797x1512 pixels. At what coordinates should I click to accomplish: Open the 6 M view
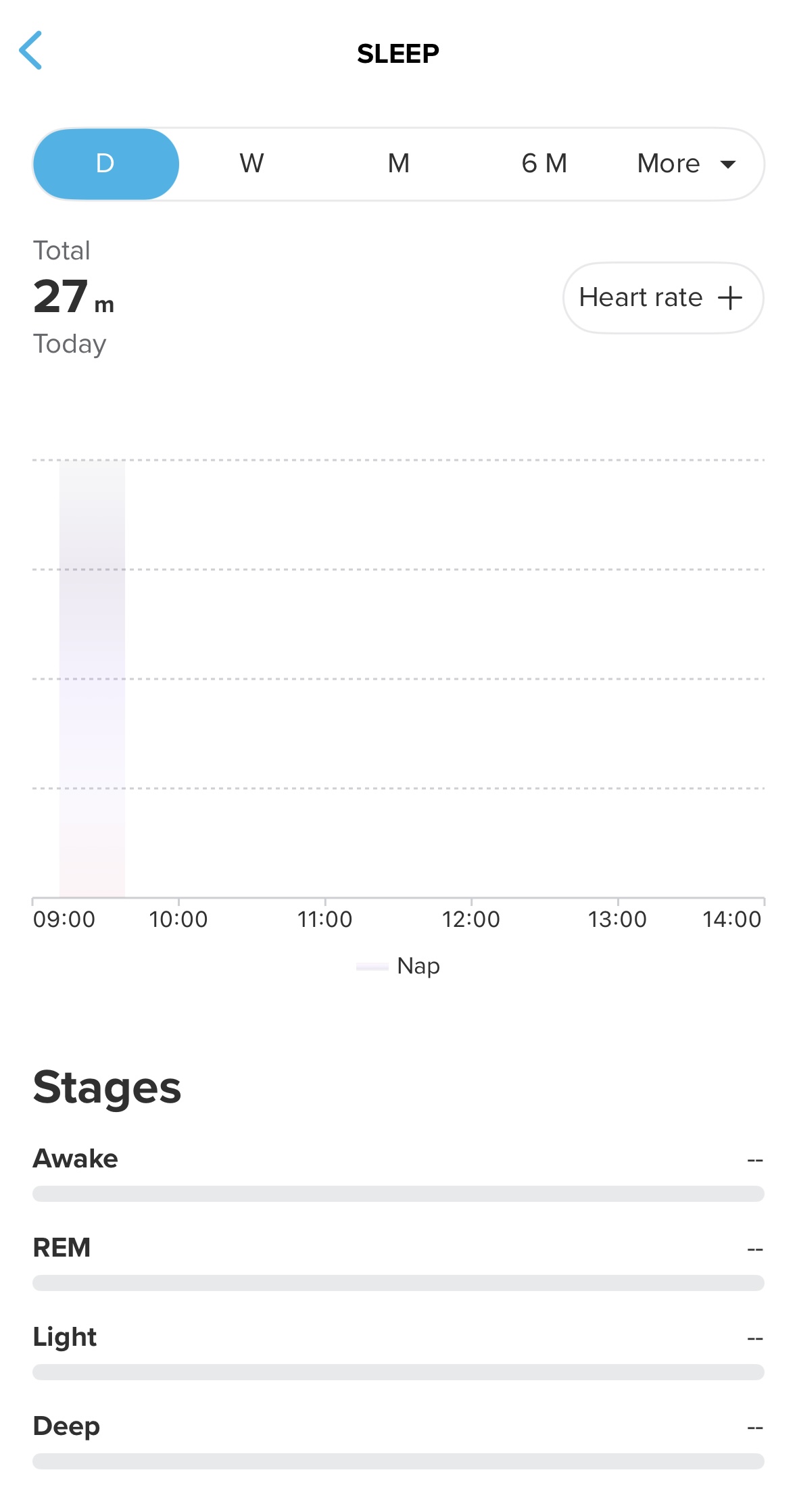point(544,164)
